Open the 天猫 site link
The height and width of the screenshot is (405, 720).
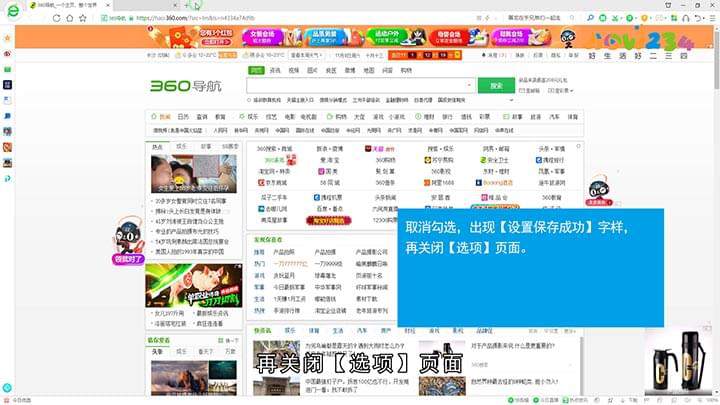[x=379, y=149]
